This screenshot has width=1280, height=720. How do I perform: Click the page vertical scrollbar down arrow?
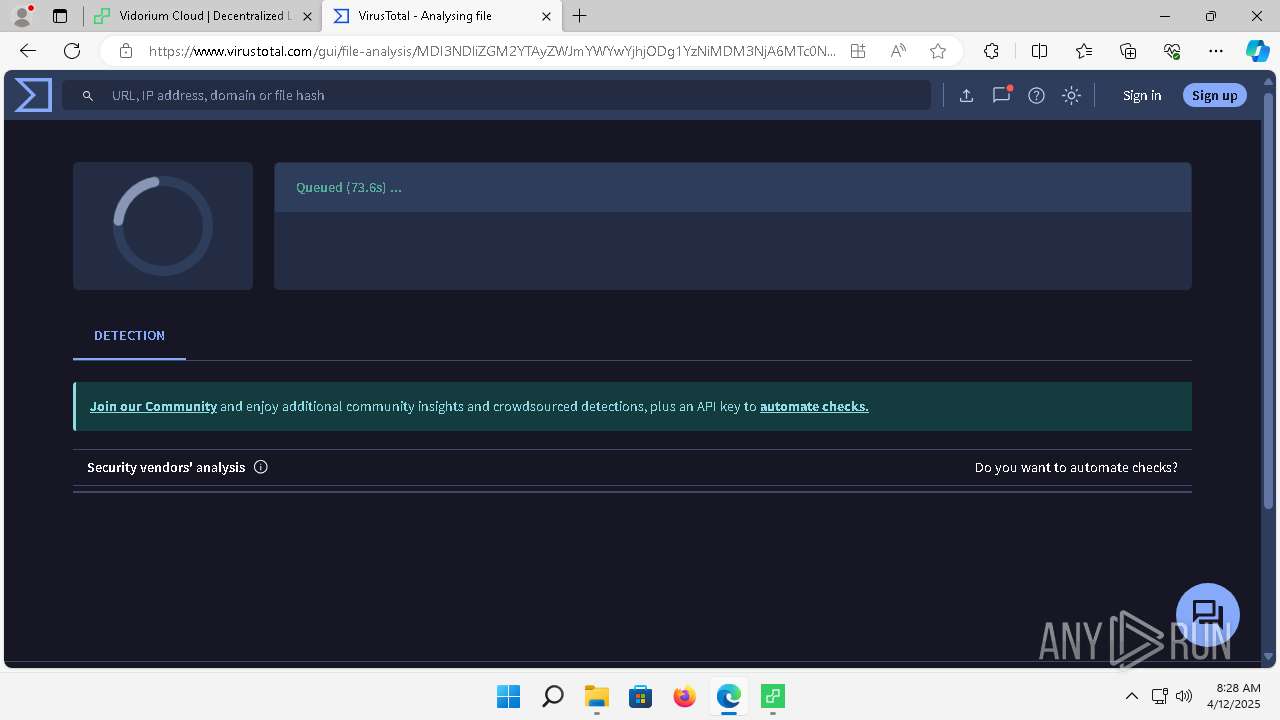[1270, 657]
